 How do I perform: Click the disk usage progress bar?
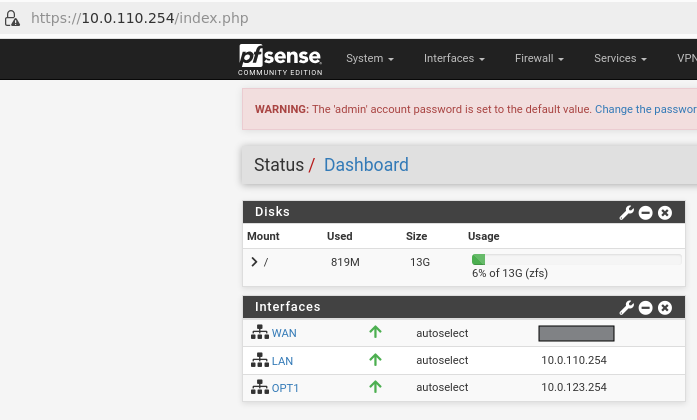coord(562,259)
